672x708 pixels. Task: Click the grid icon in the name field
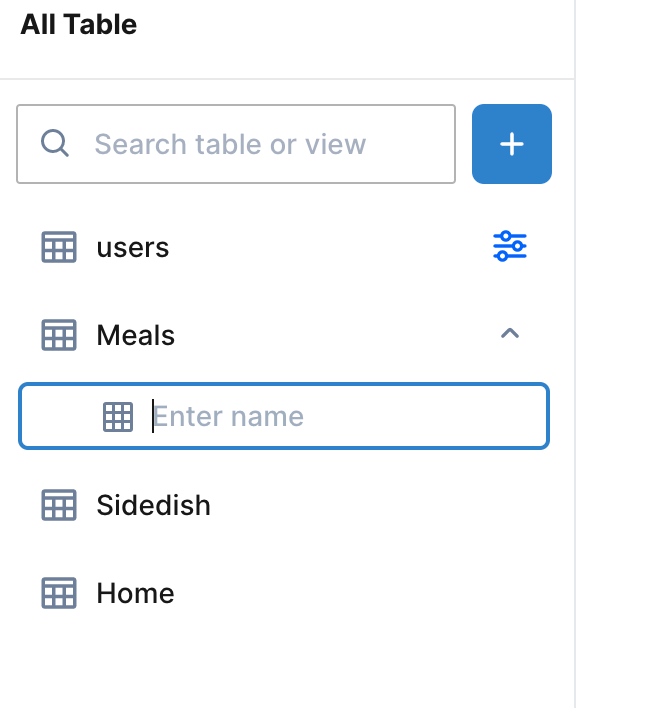[118, 416]
